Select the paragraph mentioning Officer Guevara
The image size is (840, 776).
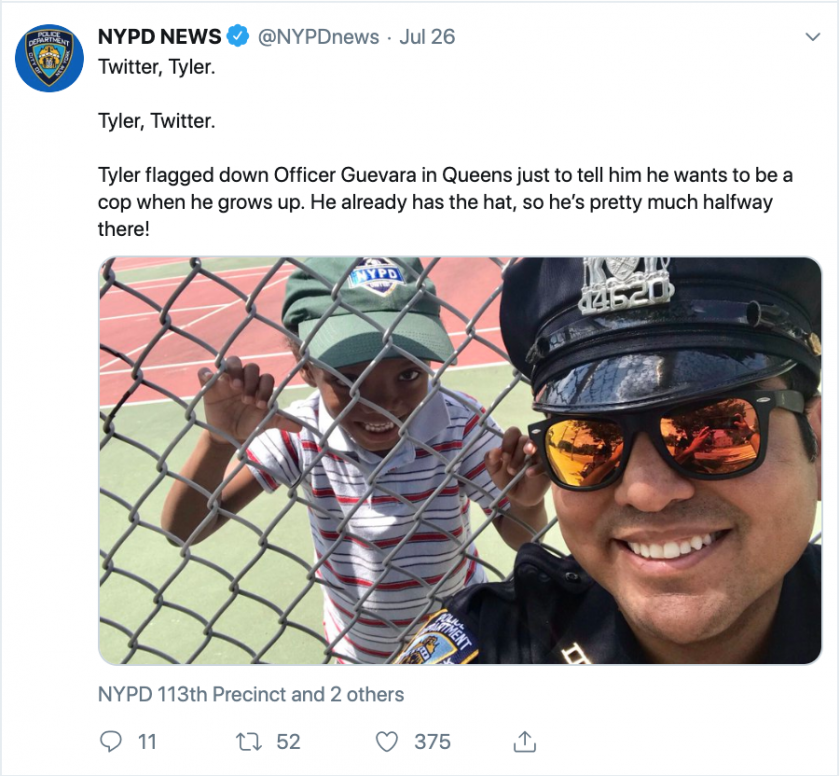[445, 202]
